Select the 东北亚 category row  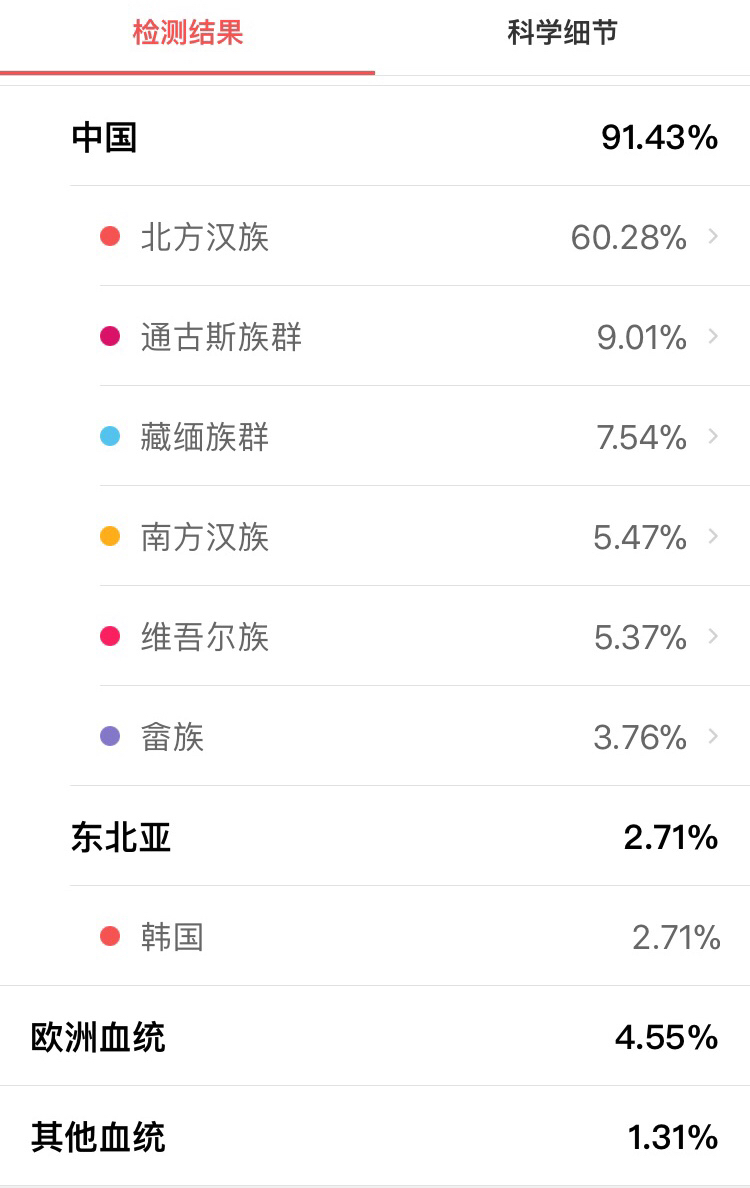click(x=121, y=837)
